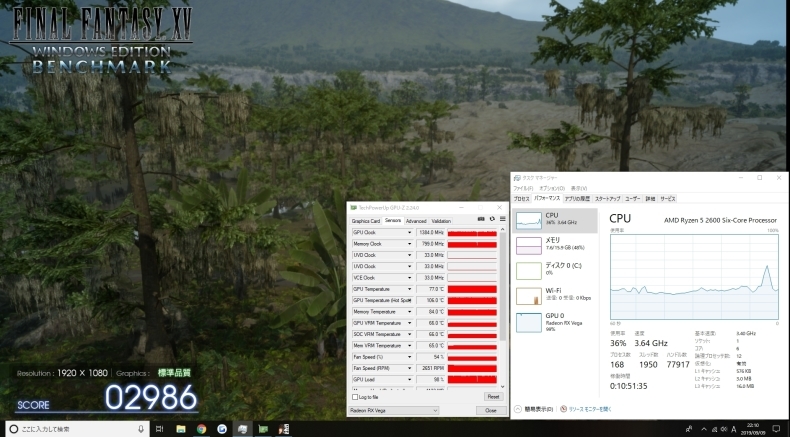
Task: Open GPU-Z hamburger menu icon
Action: [x=502, y=219]
